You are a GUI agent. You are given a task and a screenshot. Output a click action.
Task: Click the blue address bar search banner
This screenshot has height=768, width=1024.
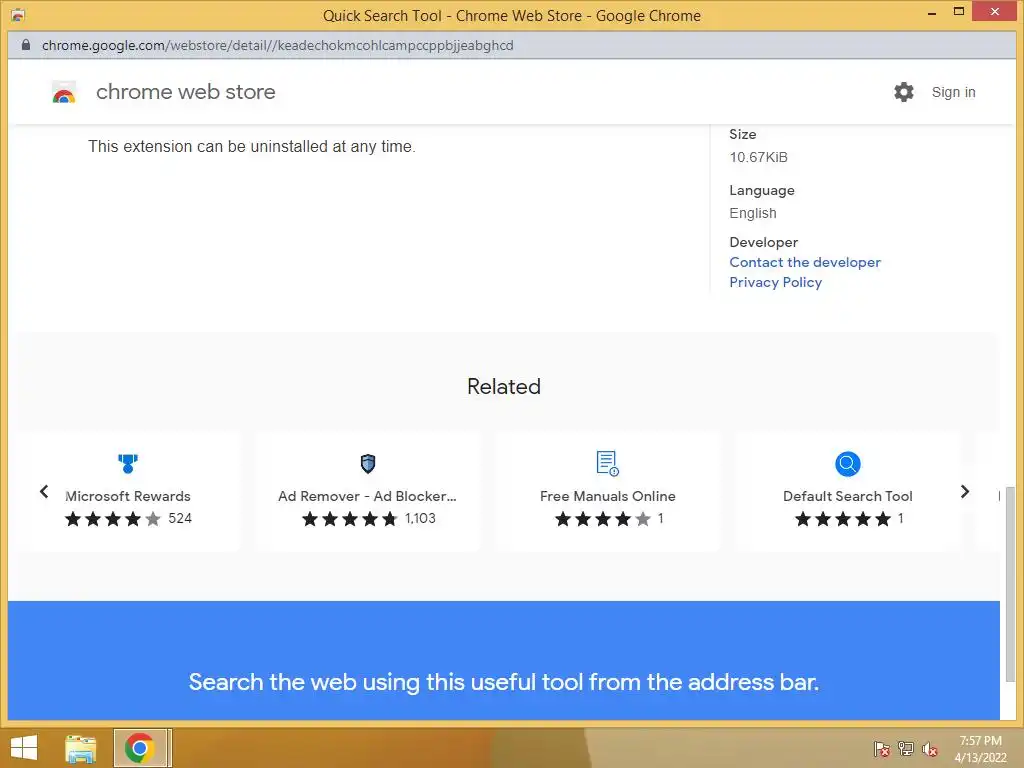coord(504,660)
